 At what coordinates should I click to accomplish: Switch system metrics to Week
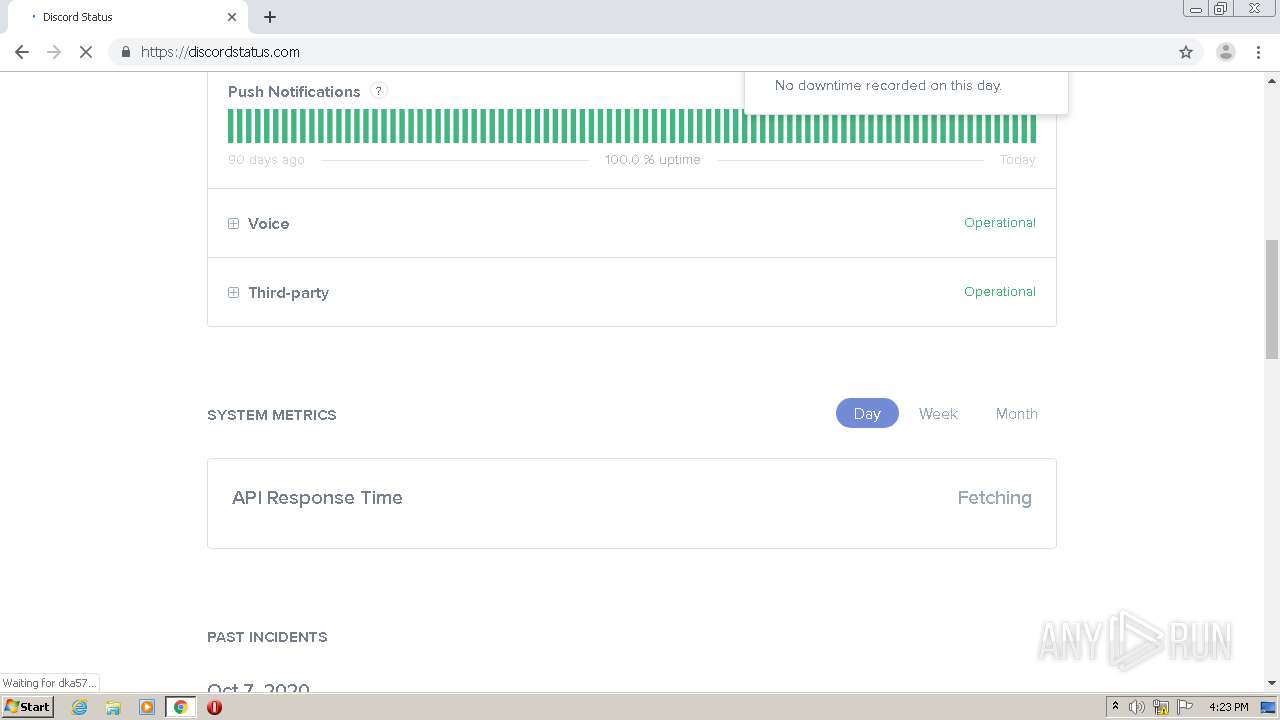click(x=938, y=414)
